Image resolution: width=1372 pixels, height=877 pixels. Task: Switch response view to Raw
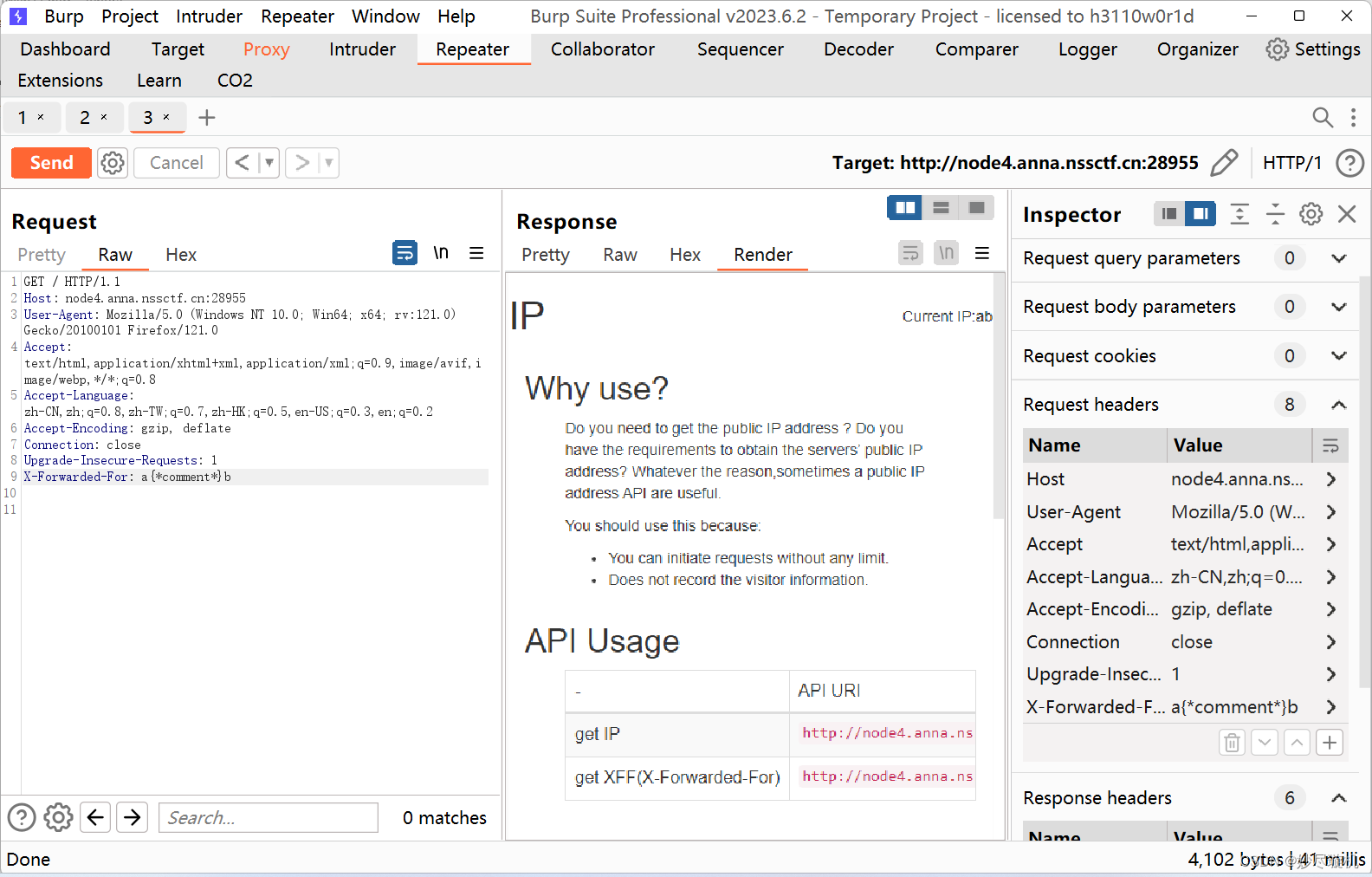(x=620, y=255)
